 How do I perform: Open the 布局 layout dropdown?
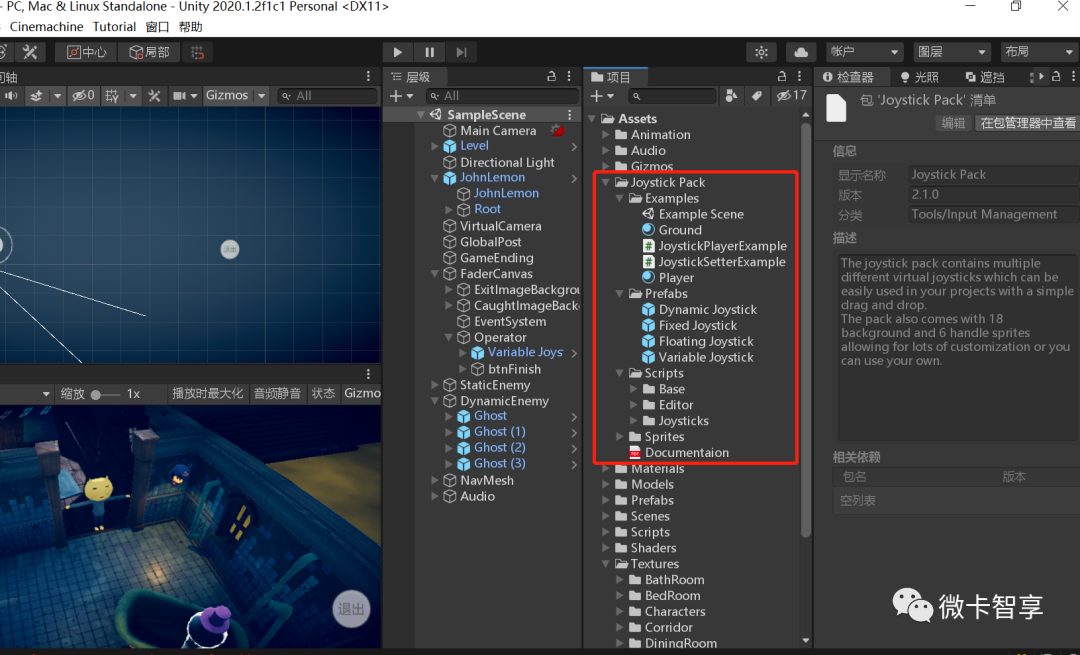[1036, 53]
